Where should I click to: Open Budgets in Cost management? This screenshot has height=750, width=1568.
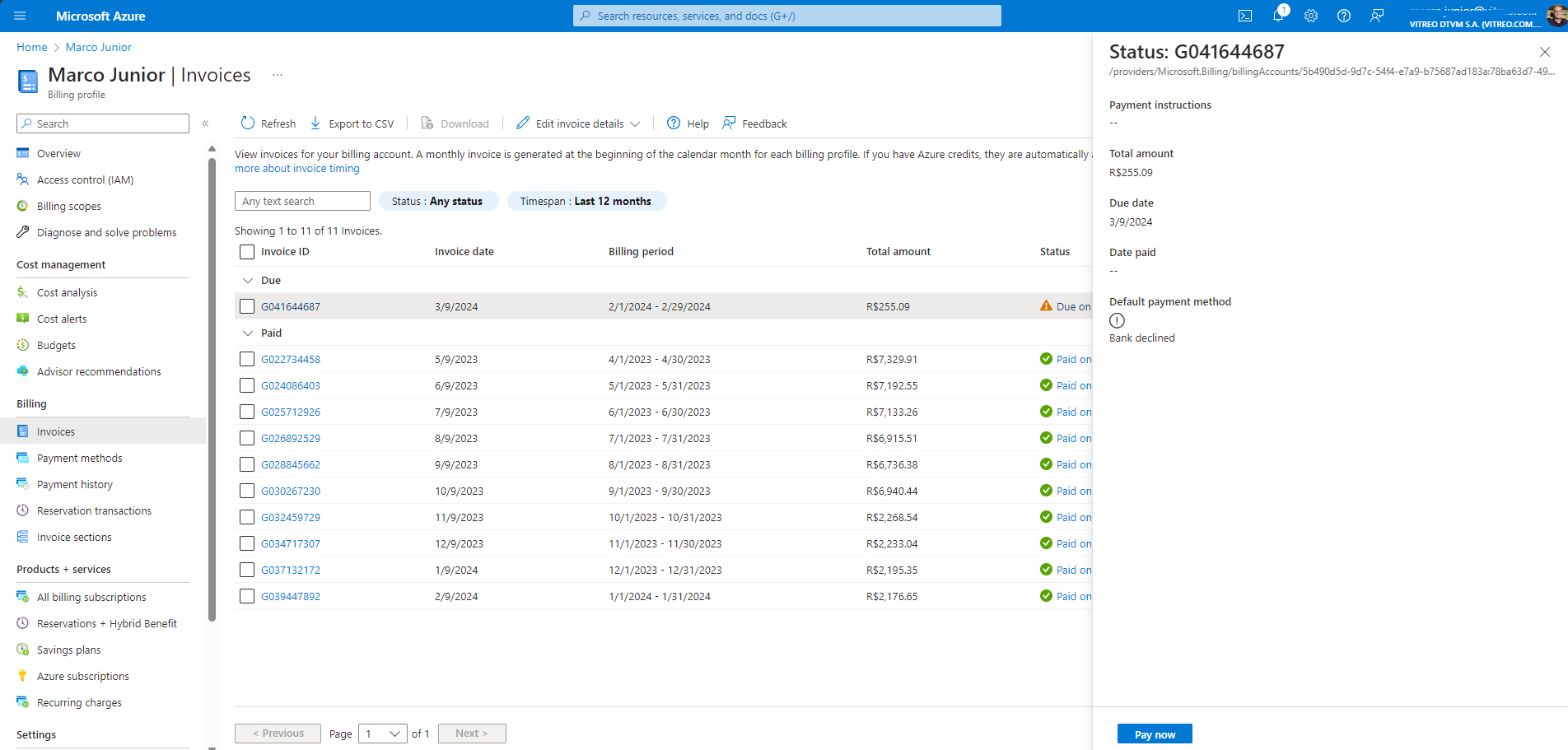[x=56, y=345]
